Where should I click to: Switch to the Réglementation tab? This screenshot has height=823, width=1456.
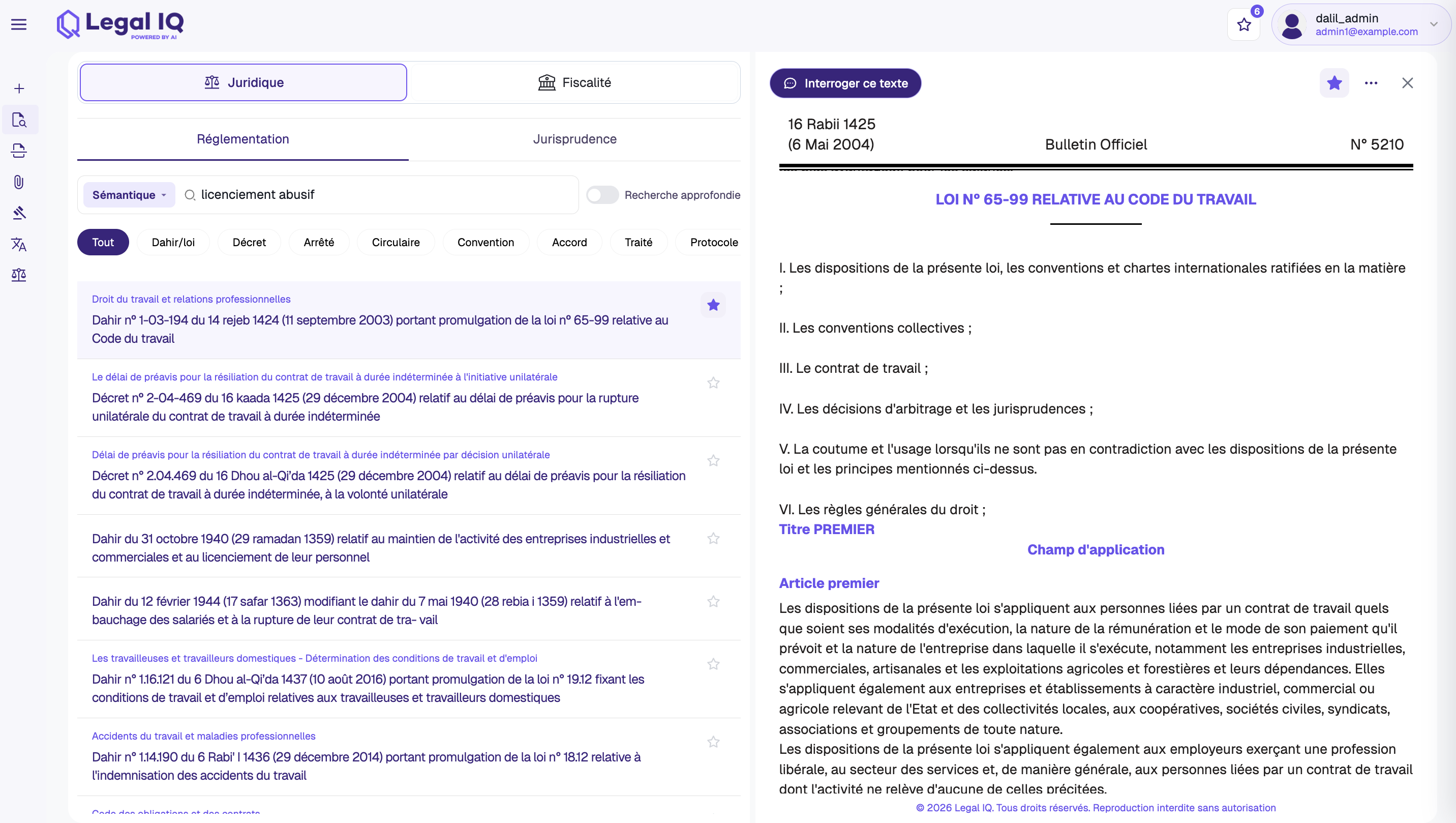(242, 139)
